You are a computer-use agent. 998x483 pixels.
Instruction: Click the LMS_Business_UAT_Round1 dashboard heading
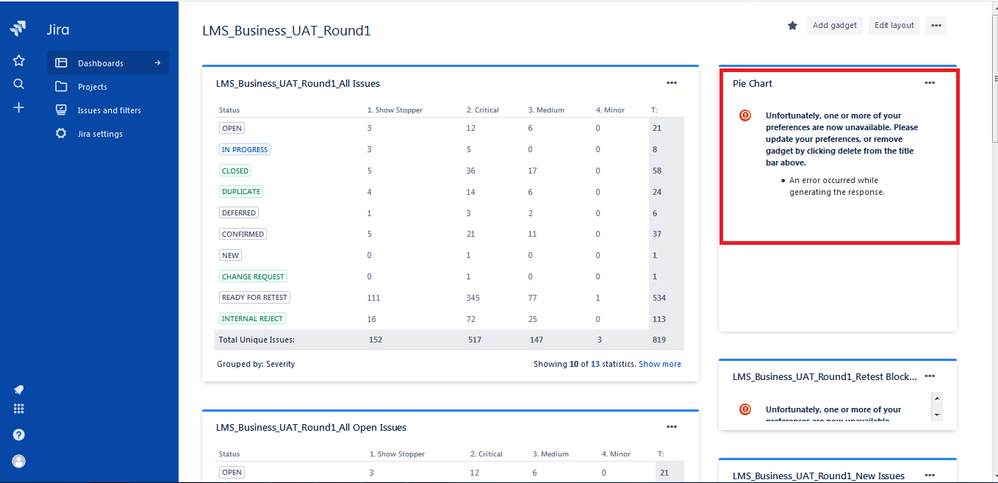286,30
